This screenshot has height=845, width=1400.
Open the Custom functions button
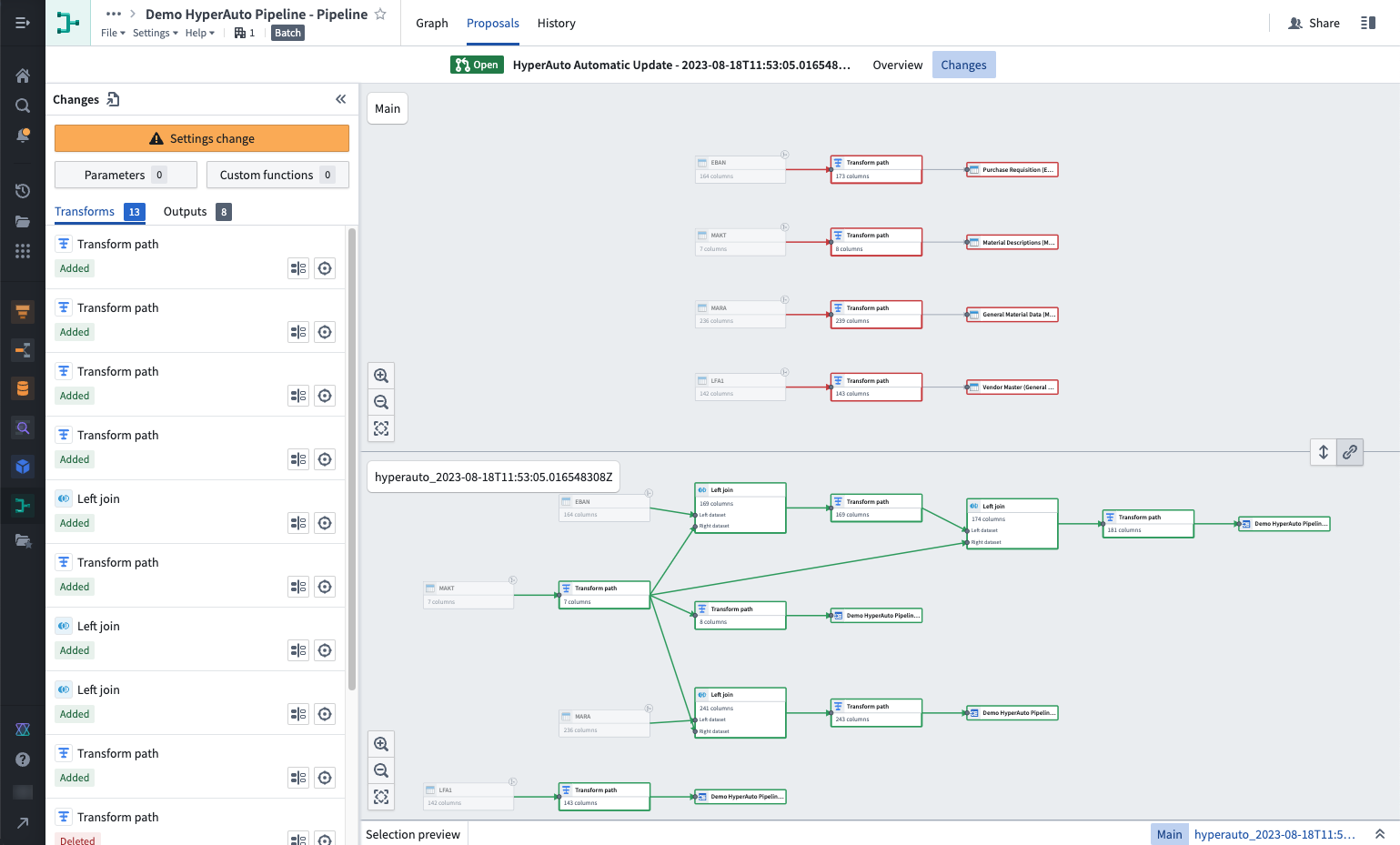277,175
